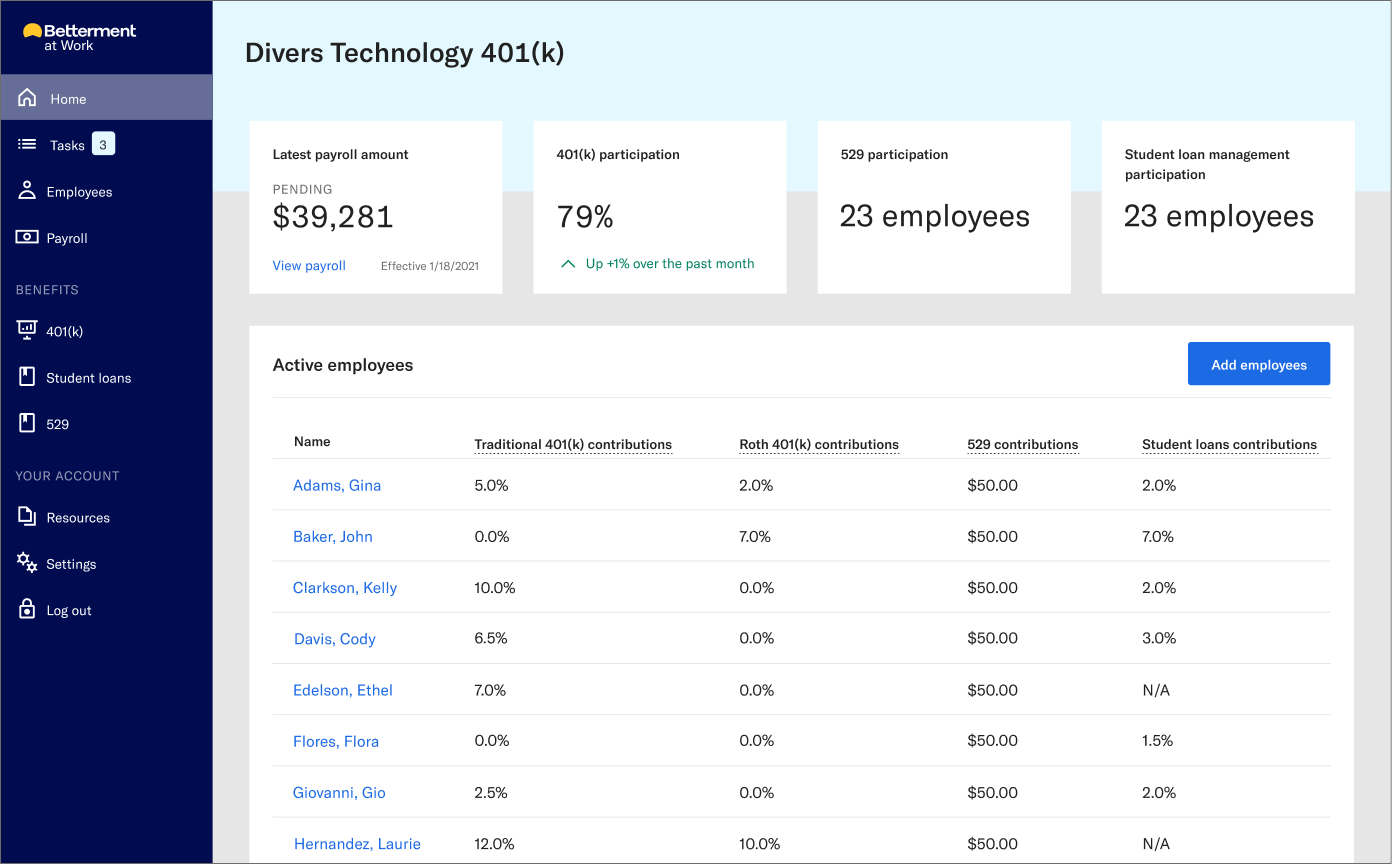Click the Student loan management participation count

tap(1218, 216)
